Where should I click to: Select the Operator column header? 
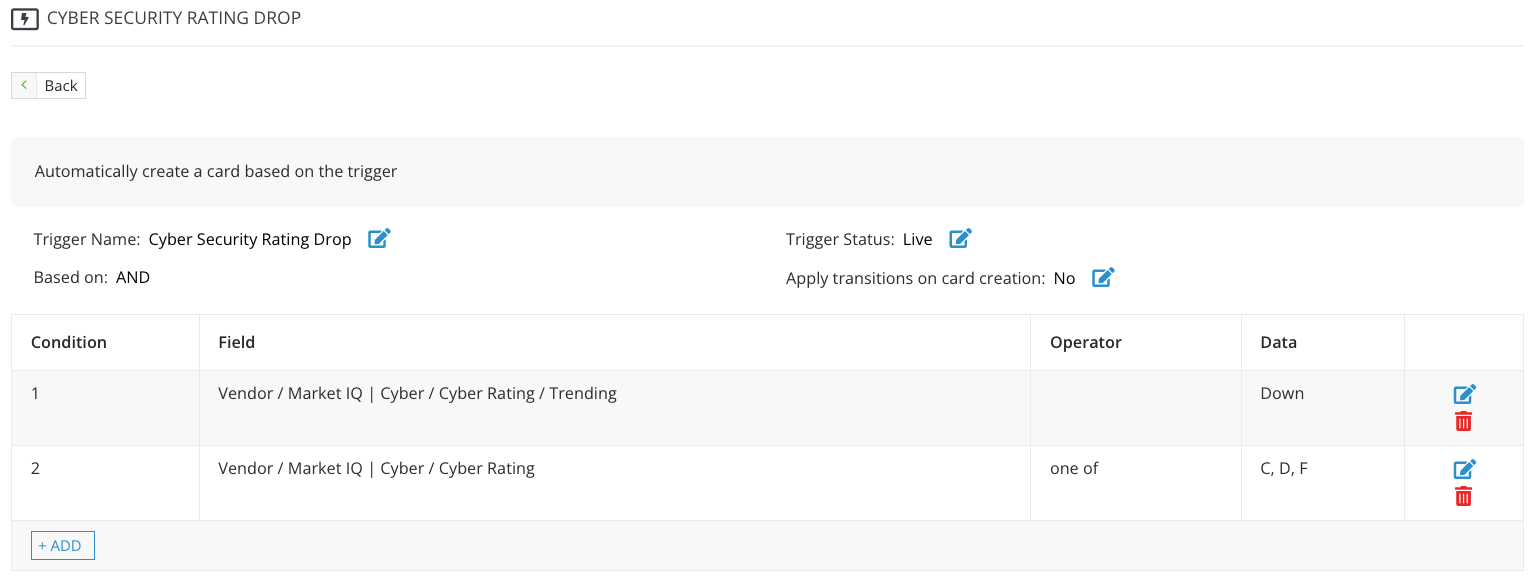tap(1085, 342)
